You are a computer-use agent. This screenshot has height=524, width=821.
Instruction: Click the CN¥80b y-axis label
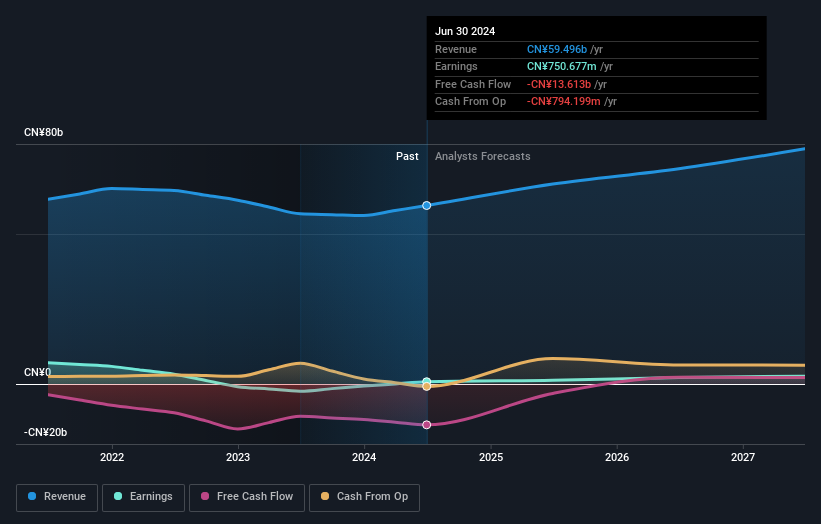(43, 132)
